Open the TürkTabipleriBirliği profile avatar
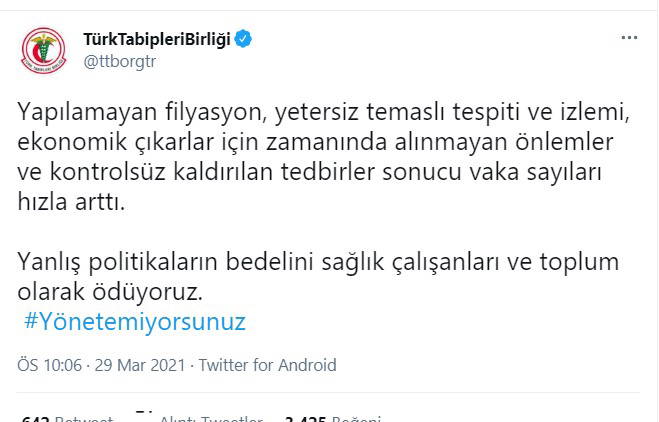Viewport: 659px width, 422px height. [42, 50]
